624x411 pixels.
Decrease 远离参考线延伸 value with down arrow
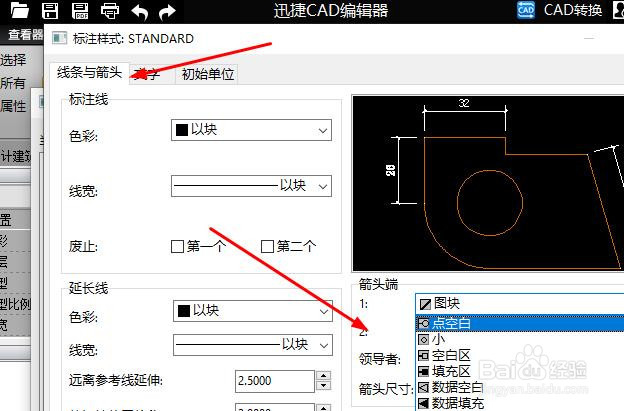point(324,386)
